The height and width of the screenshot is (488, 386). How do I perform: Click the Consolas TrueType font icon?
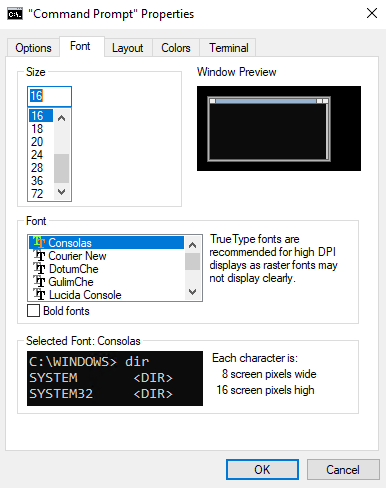39,242
